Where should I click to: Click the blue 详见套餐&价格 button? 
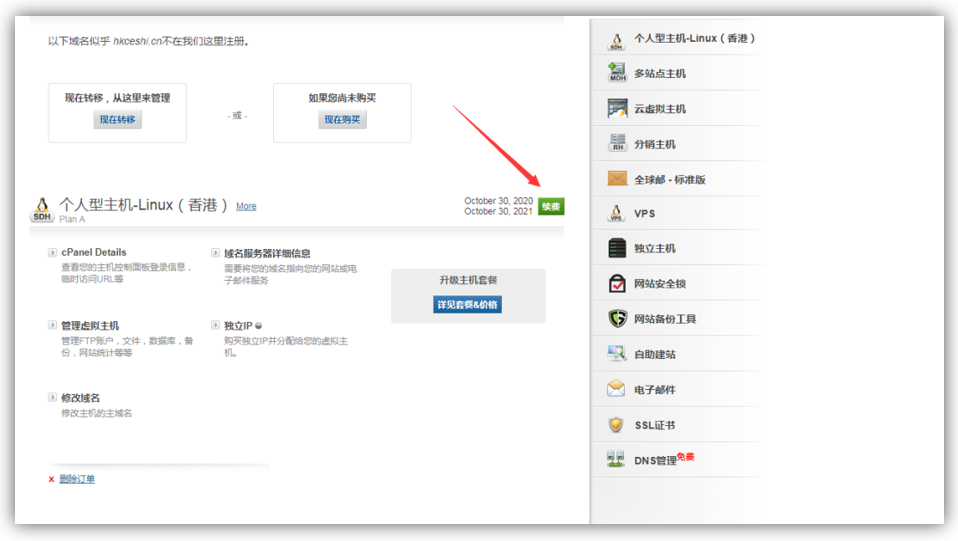467,304
